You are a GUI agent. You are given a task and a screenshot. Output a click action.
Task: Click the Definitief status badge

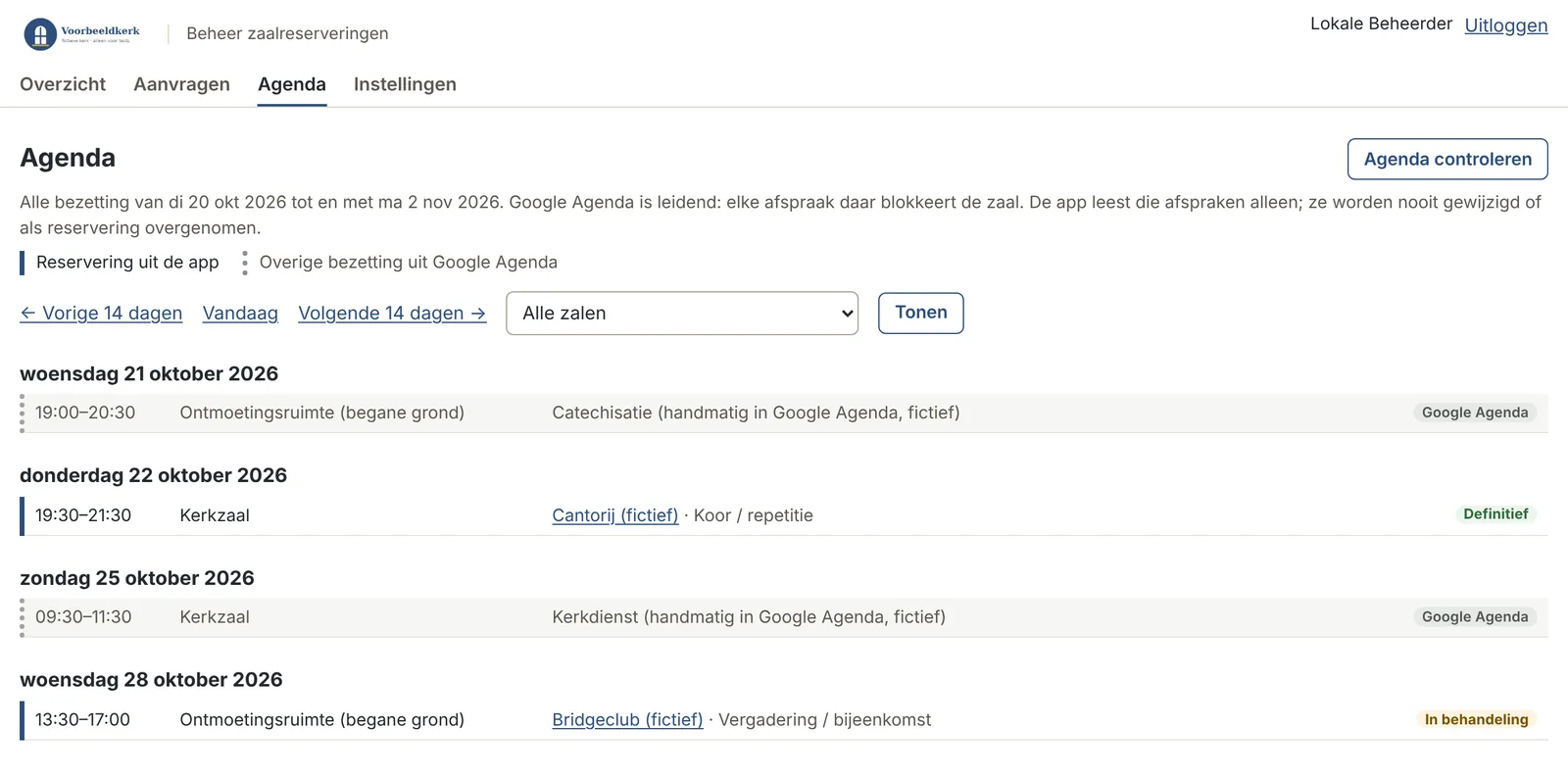1495,514
